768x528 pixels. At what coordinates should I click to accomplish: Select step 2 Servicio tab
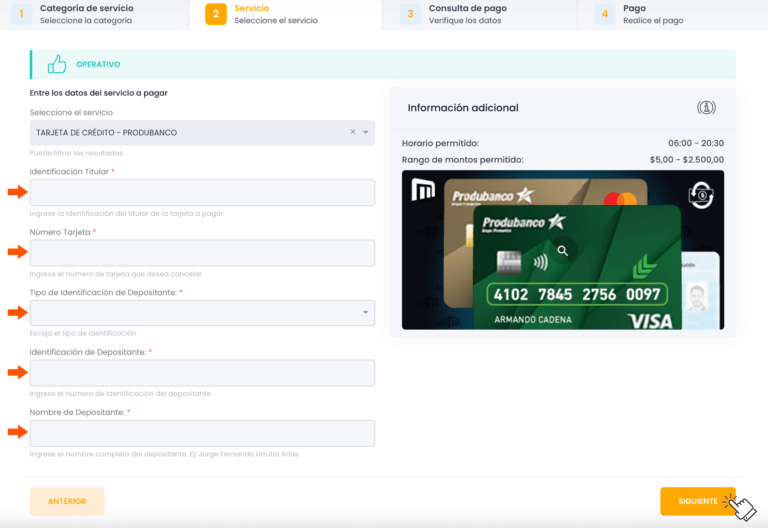[x=286, y=14]
